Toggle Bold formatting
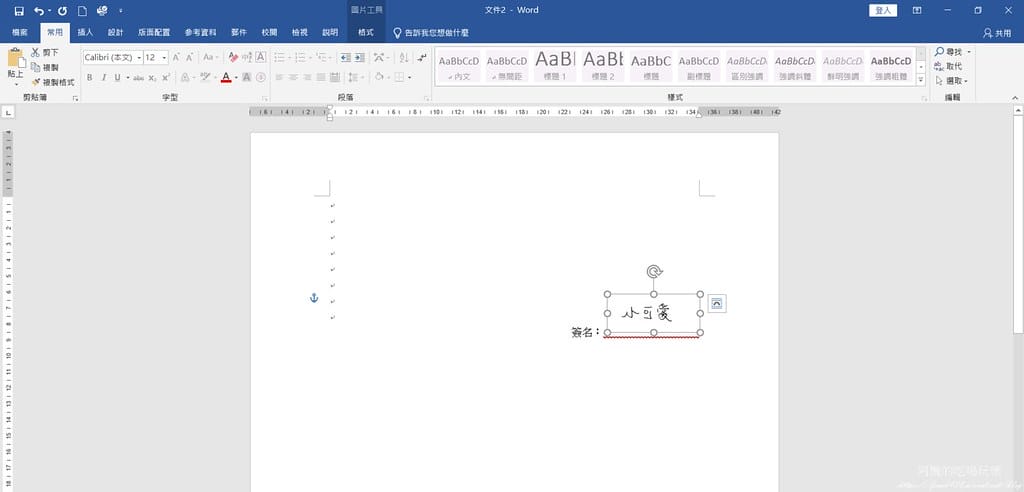The image size is (1024, 492). (x=89, y=77)
